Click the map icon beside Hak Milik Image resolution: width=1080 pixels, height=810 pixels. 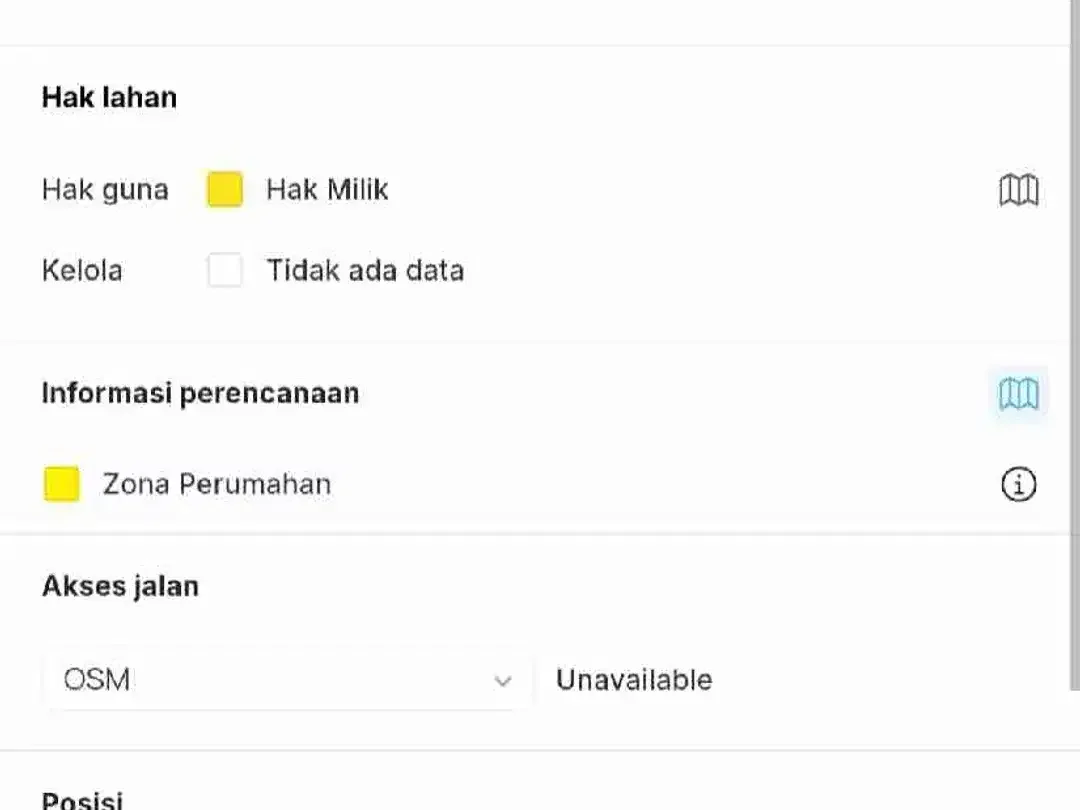(x=1019, y=189)
